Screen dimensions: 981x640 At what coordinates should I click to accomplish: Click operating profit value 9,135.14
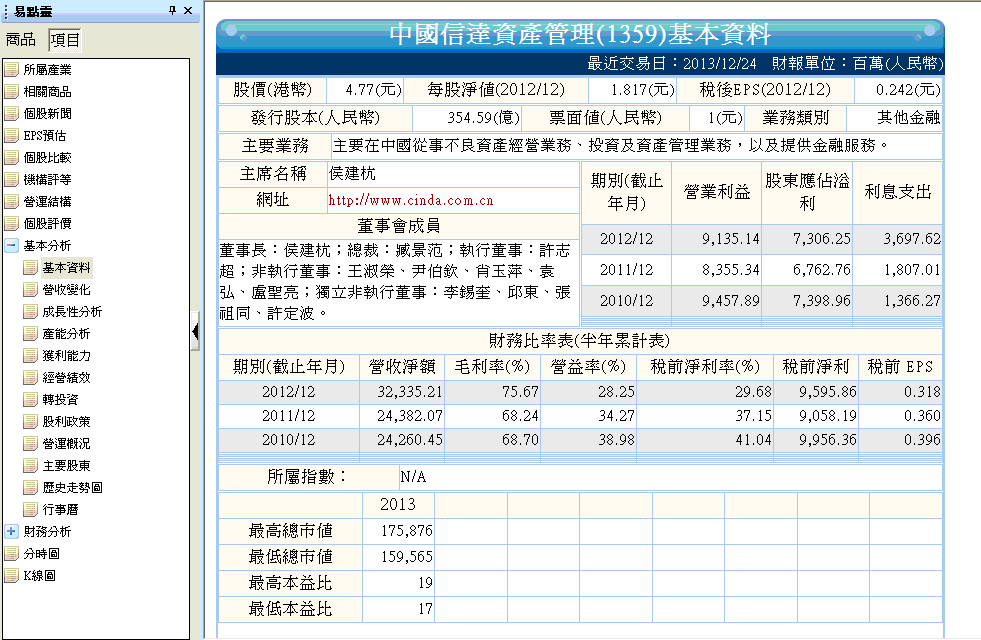tap(730, 239)
